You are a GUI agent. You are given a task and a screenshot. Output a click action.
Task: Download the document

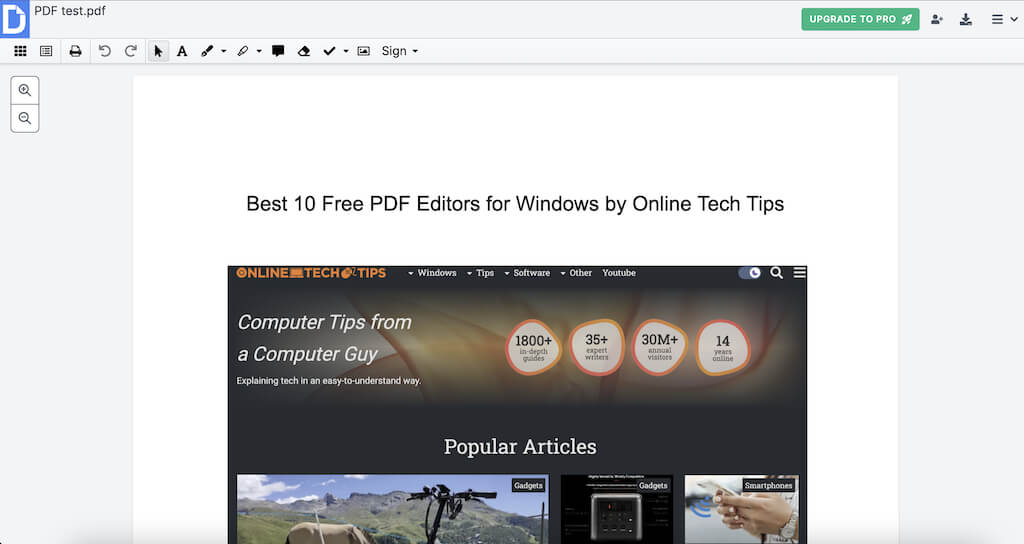(966, 20)
